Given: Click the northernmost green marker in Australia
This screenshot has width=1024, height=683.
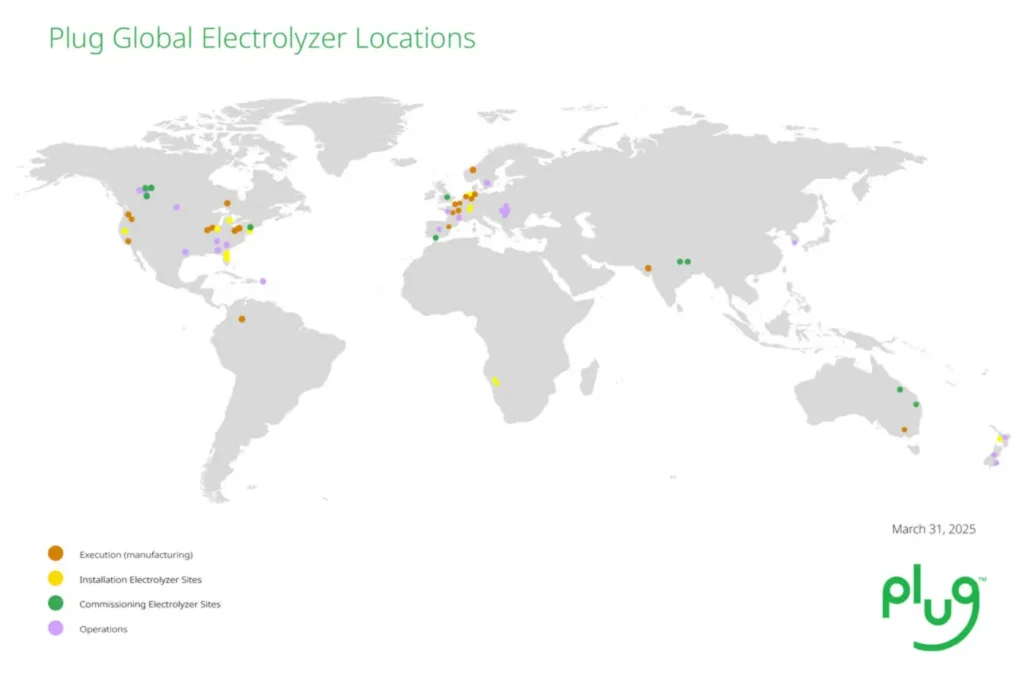Looking at the screenshot, I should click(899, 389).
